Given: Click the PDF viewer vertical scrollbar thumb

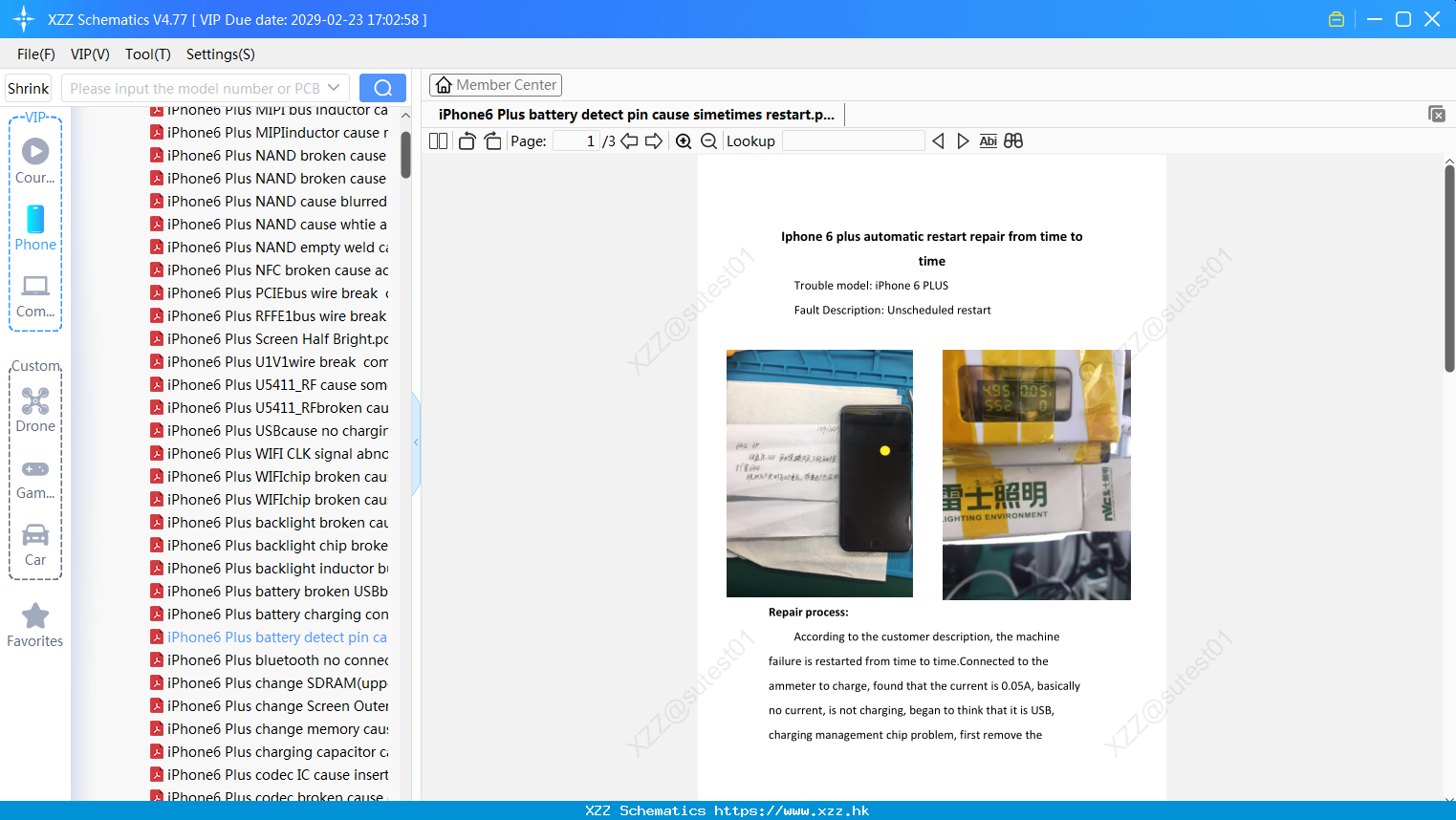Looking at the screenshot, I should tap(1449, 268).
